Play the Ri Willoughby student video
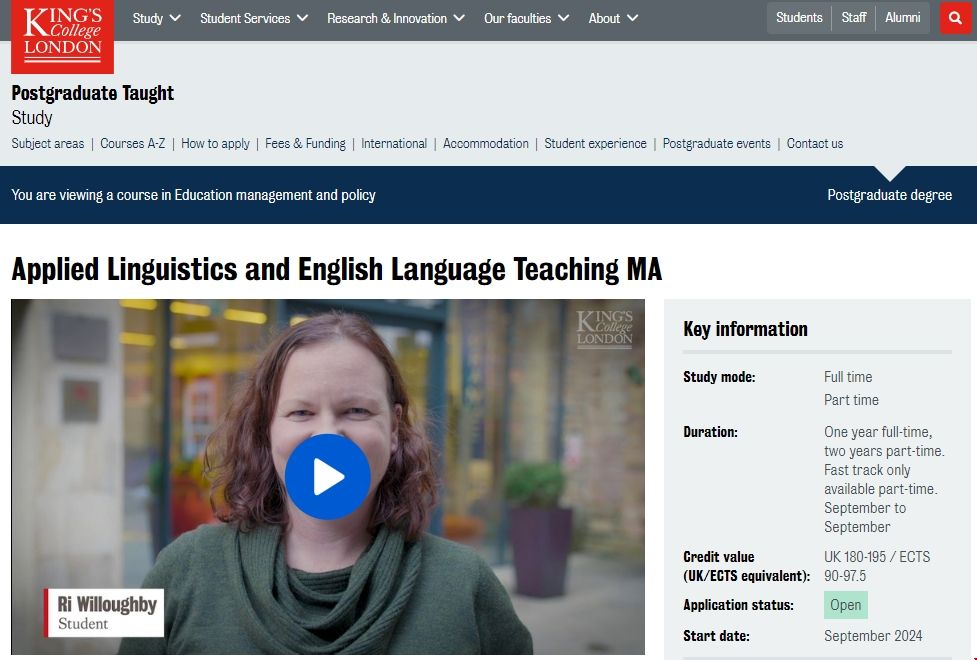This screenshot has height=660, width=977. pyautogui.click(x=327, y=477)
